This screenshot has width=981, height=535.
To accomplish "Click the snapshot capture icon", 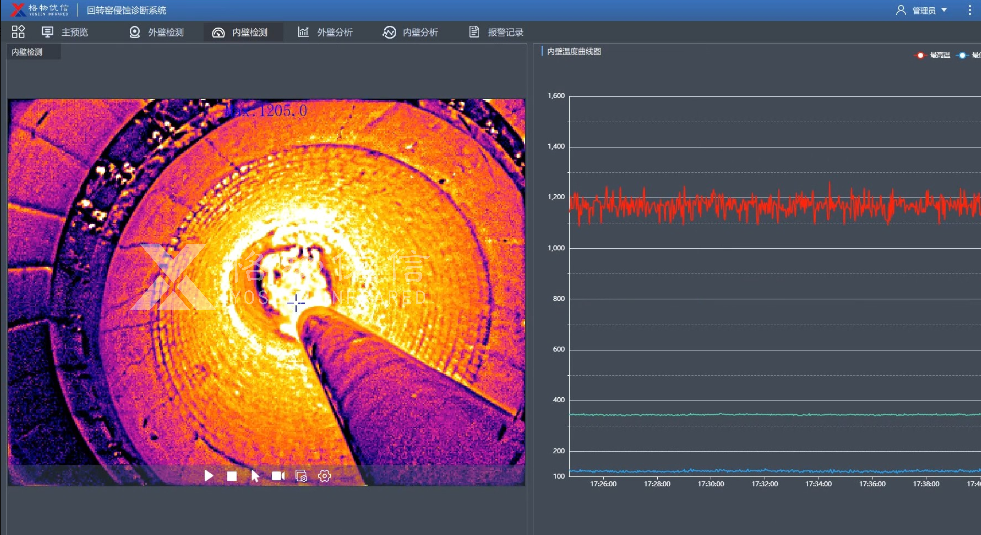I will pyautogui.click(x=301, y=476).
